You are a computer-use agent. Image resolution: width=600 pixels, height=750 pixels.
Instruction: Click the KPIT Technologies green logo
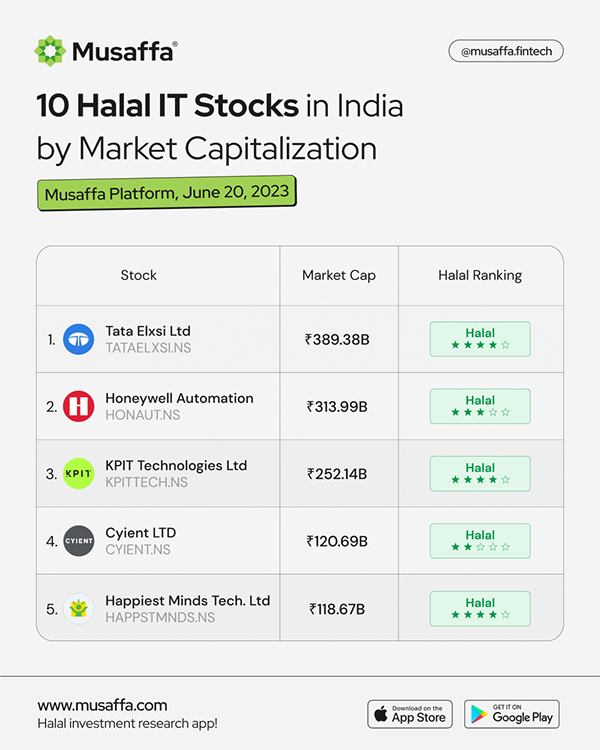[78, 474]
